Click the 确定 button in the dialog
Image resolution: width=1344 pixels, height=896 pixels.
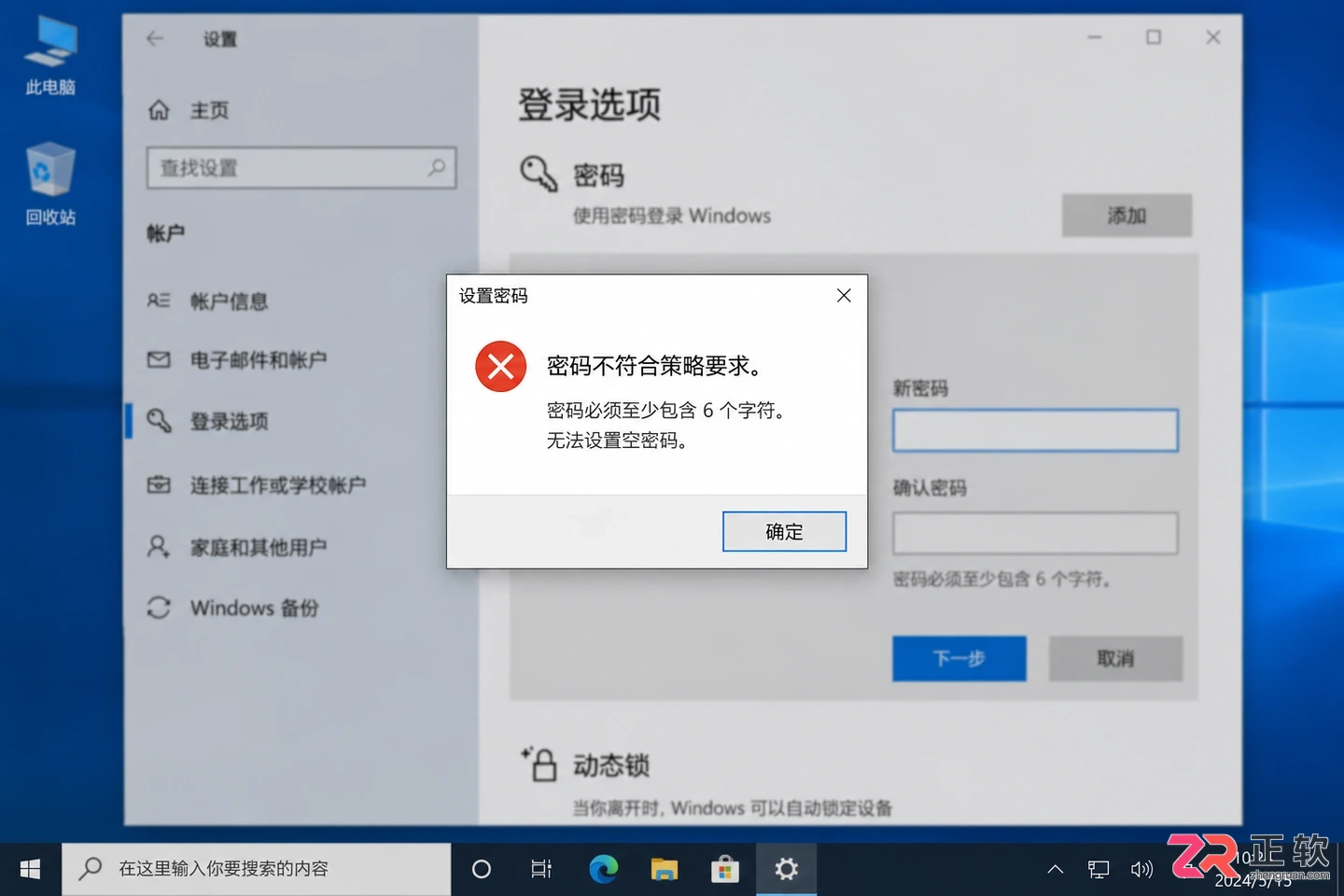tap(784, 531)
